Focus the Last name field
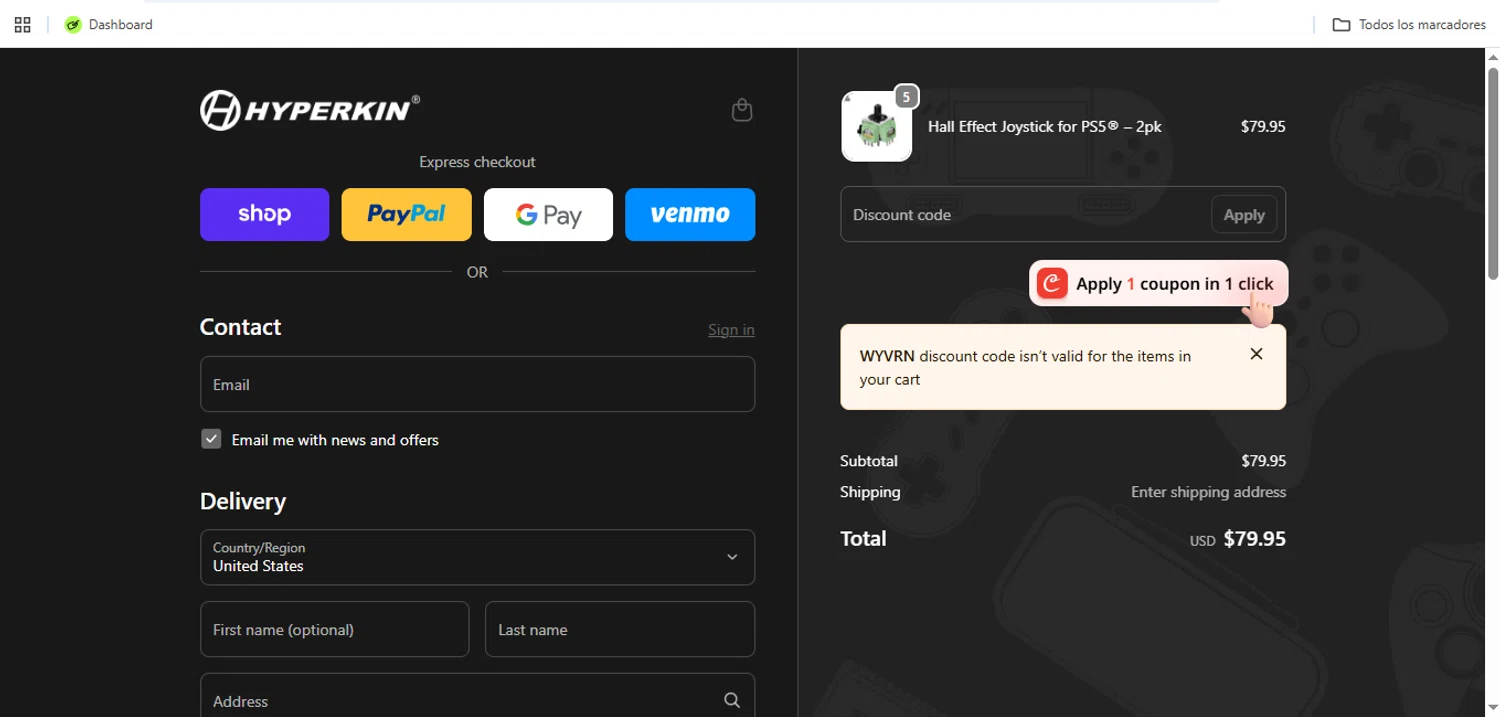The height and width of the screenshot is (717, 1500). [620, 629]
